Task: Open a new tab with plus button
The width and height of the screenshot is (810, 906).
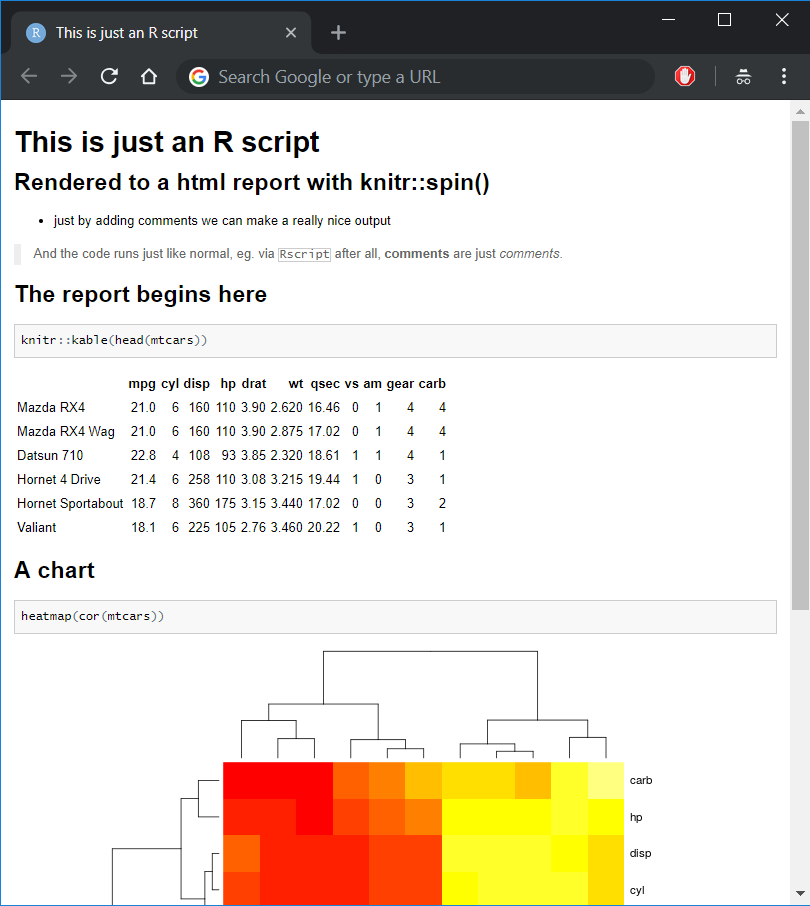Action: 338,33
